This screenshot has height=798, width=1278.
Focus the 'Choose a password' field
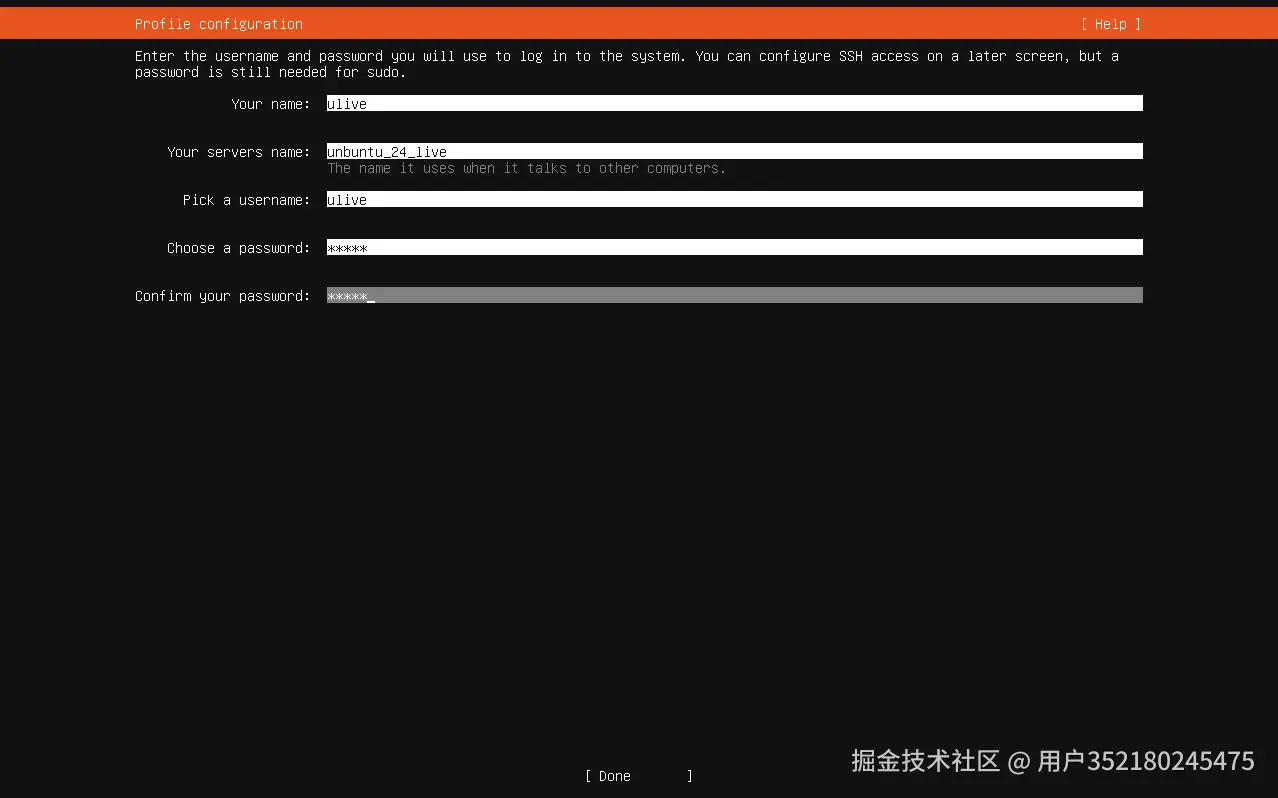[734, 247]
